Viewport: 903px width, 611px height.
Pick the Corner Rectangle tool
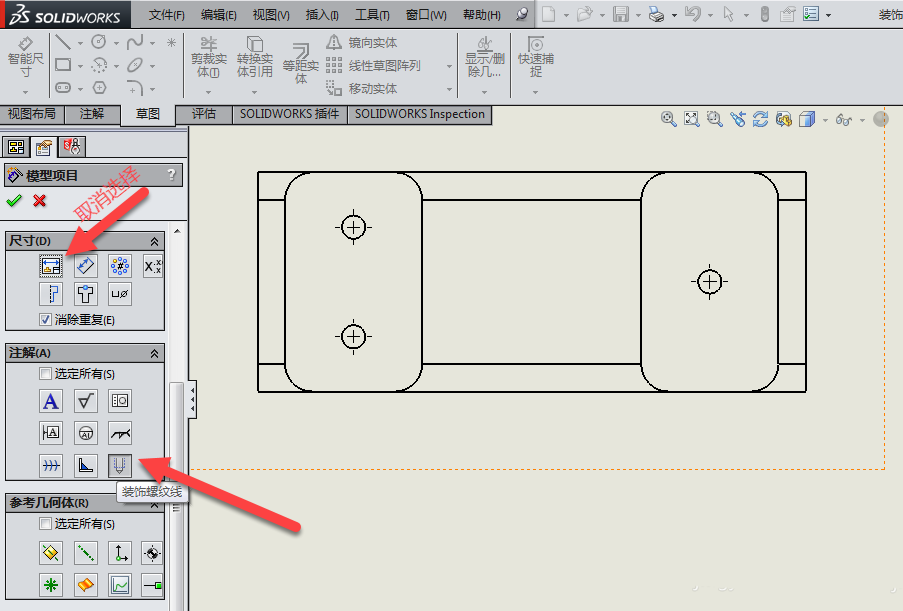tap(63, 65)
